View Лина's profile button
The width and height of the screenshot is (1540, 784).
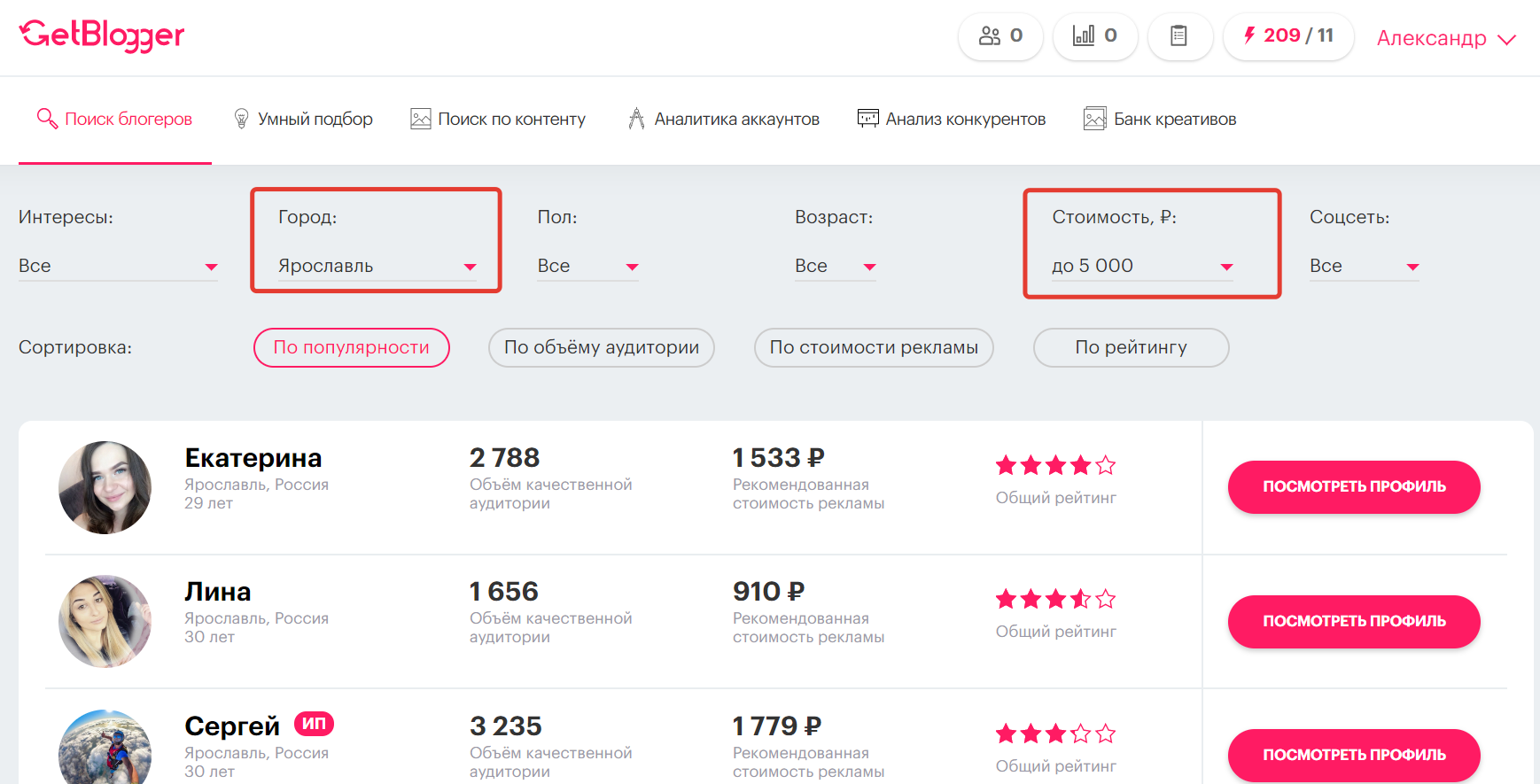(x=1354, y=621)
